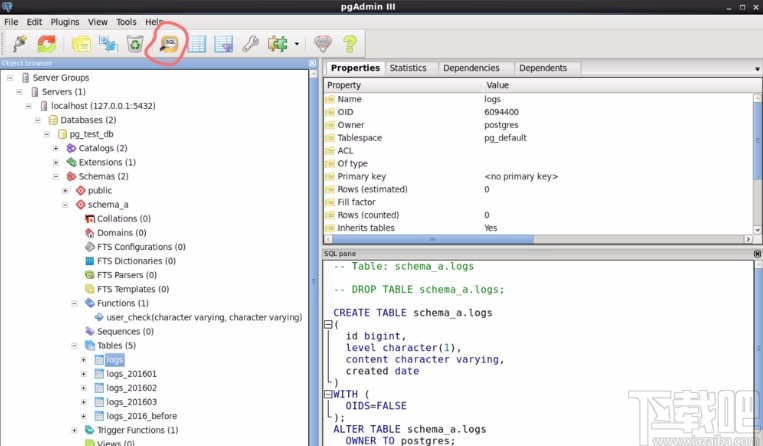This screenshot has height=446, width=763.
Task: Drop the selected object with trash icon
Action: coord(135,44)
